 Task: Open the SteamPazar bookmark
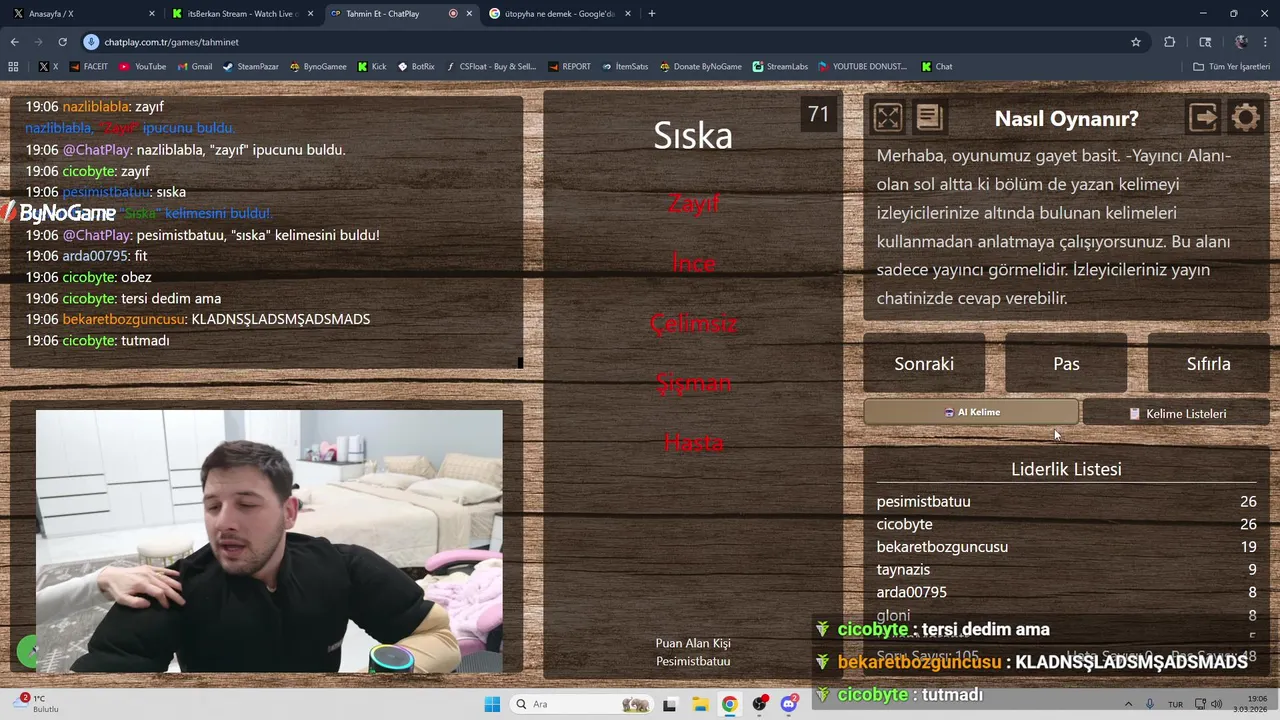click(251, 67)
